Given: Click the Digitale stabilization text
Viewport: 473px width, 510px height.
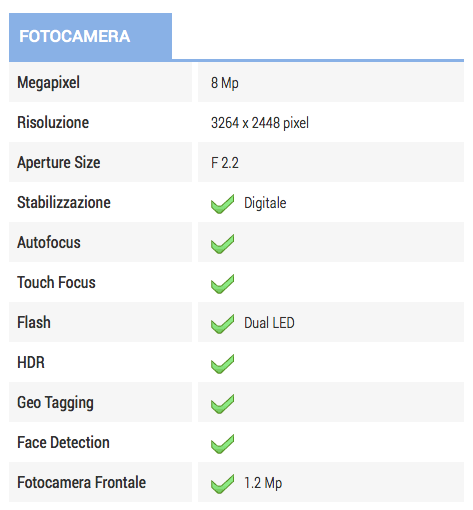Looking at the screenshot, I should pos(265,203).
